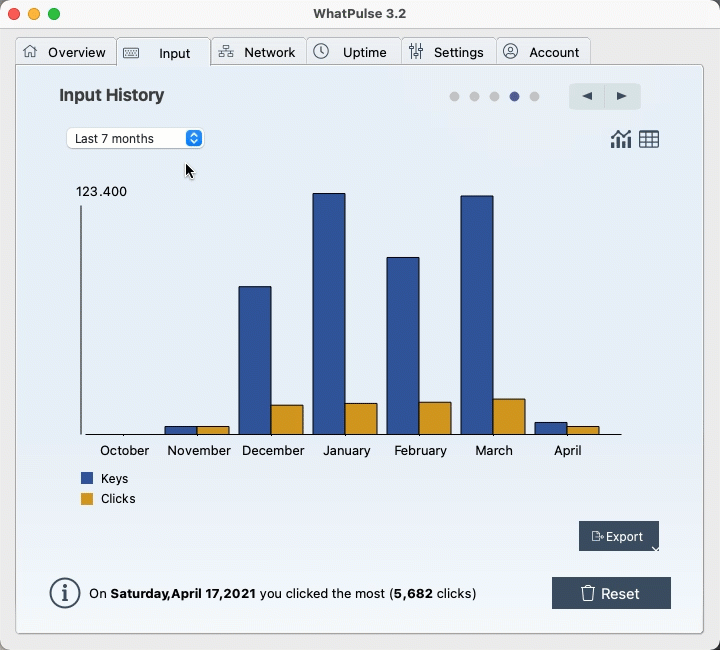Select the second page indicator dot
720x650 pixels.
(x=474, y=97)
